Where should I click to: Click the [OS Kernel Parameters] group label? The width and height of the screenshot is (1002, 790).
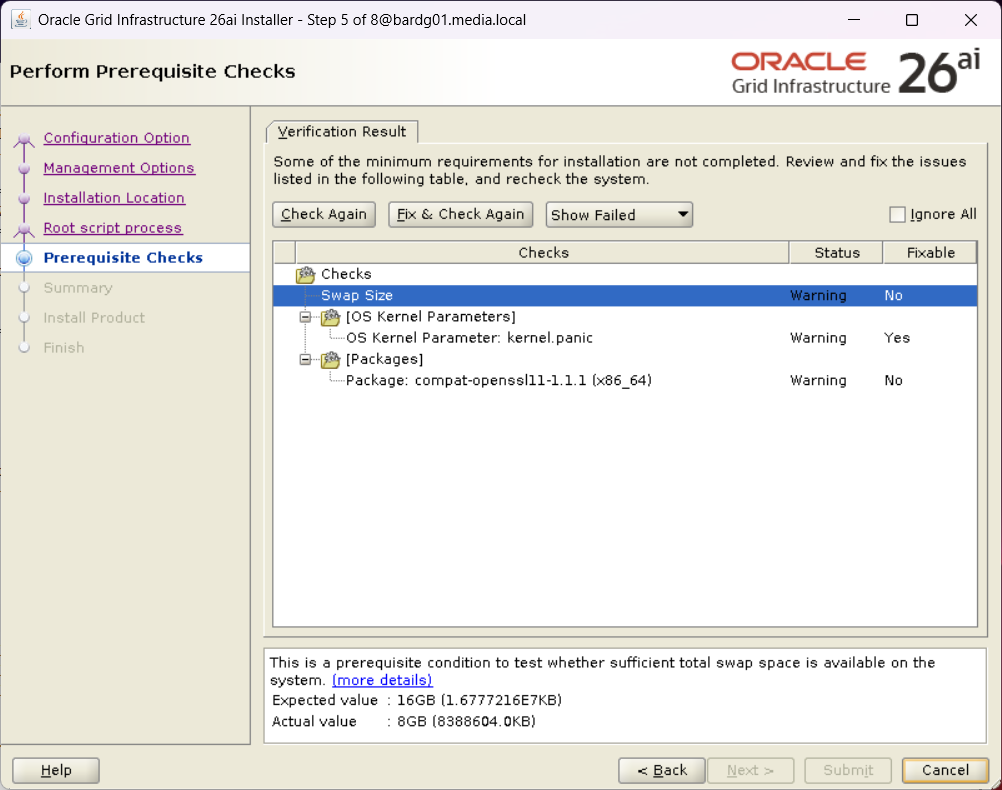pyautogui.click(x=431, y=317)
